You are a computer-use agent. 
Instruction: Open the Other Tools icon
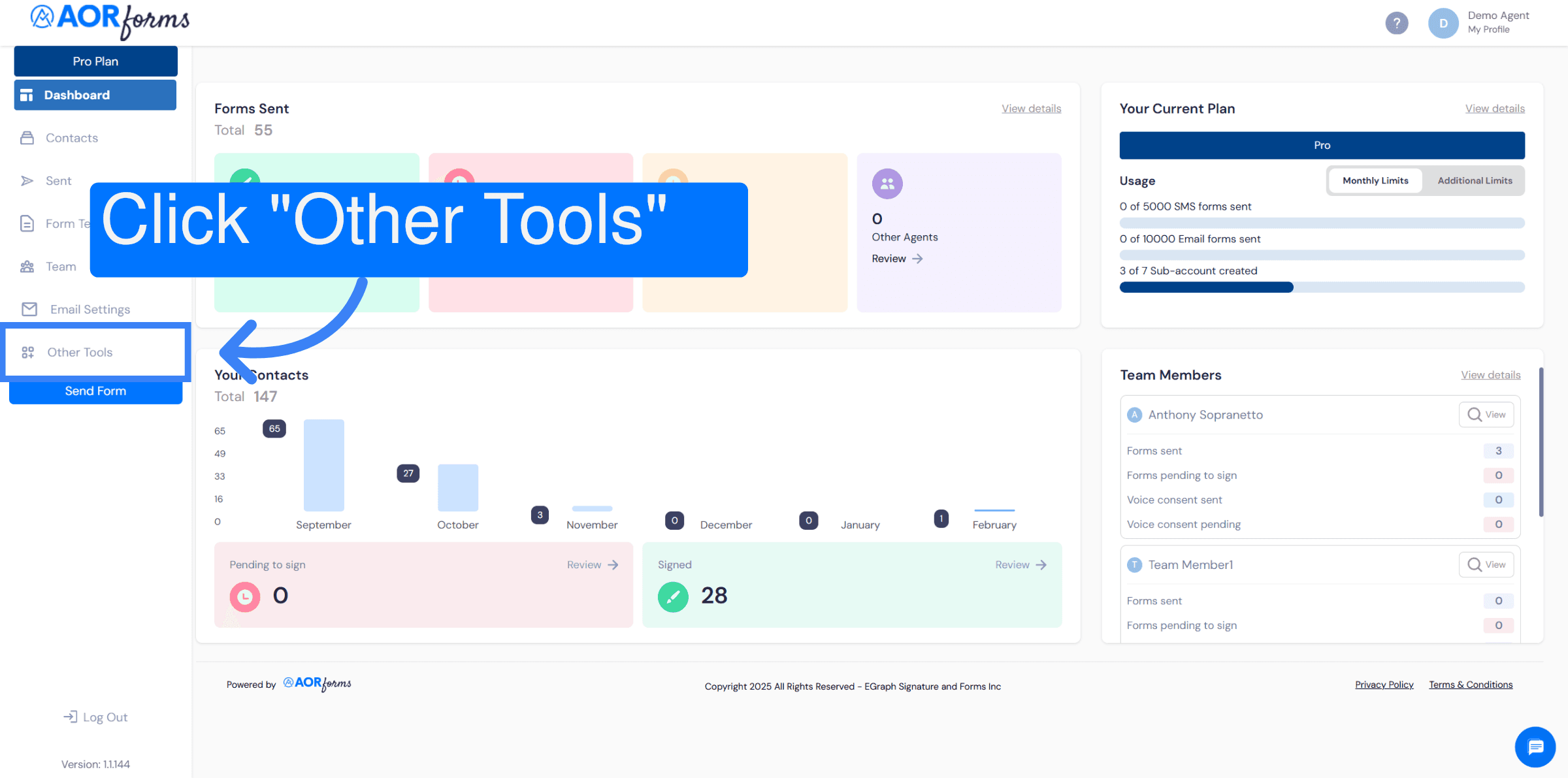[x=28, y=352]
